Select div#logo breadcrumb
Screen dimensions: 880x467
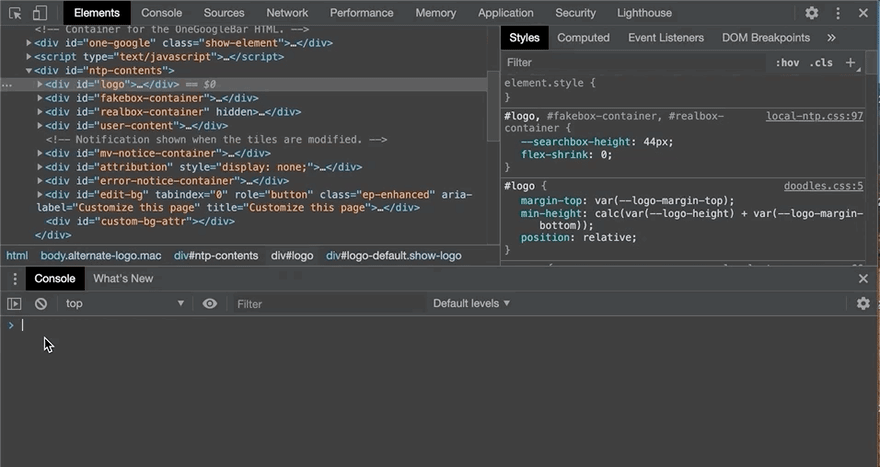point(292,255)
